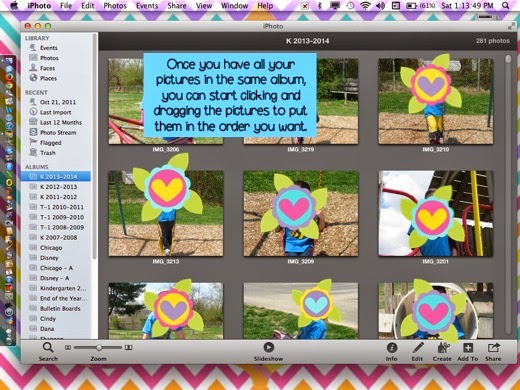Select photo thumbnail IMG_3210
This screenshot has width=520, height=390.
point(436,101)
